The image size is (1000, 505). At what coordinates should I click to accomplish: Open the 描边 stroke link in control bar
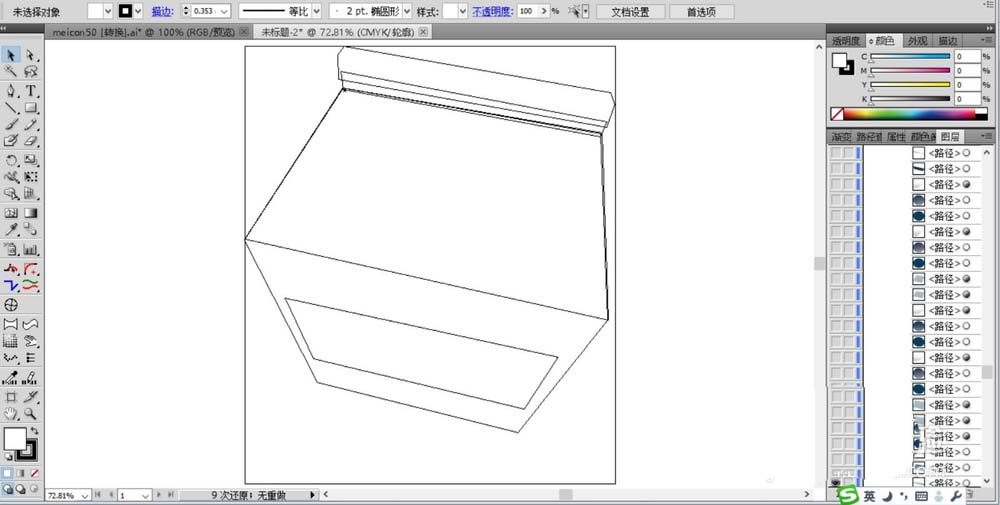point(162,11)
